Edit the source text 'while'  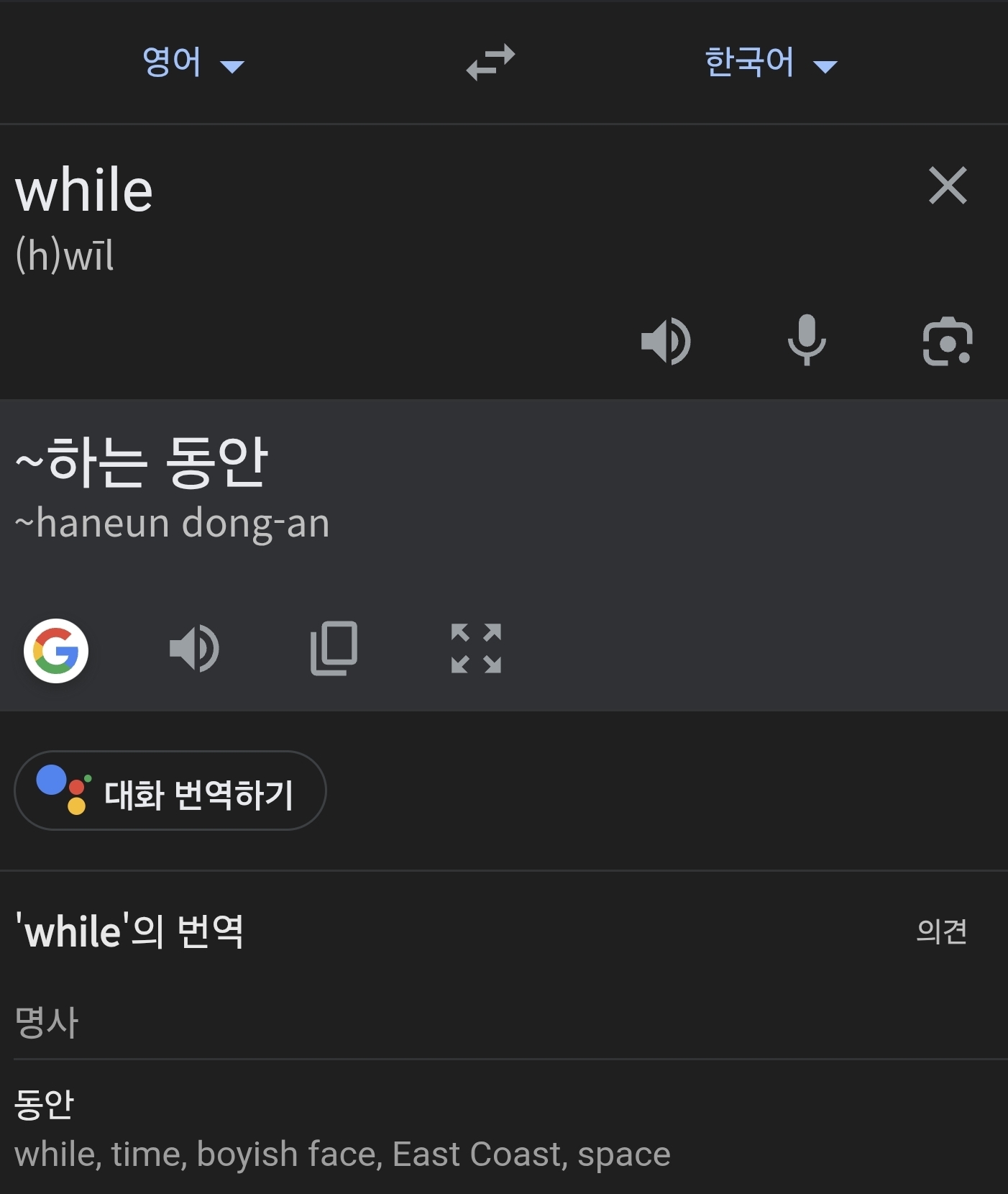click(x=84, y=191)
